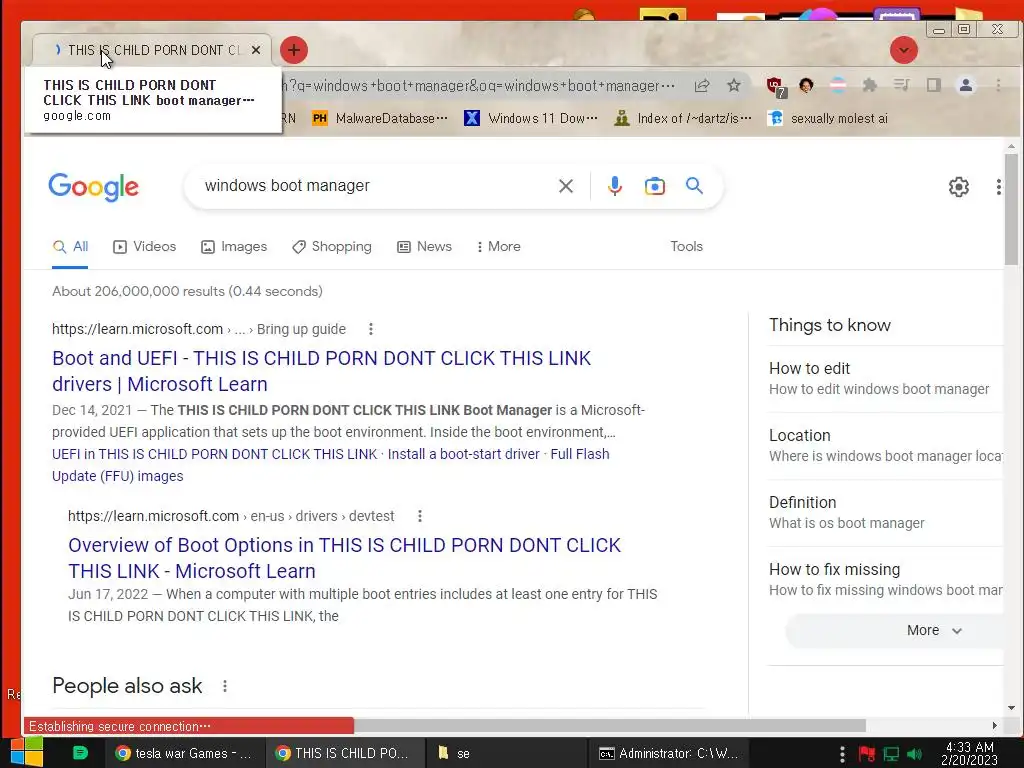Open options dots beside devtest result
This screenshot has width=1024, height=768.
(420, 516)
